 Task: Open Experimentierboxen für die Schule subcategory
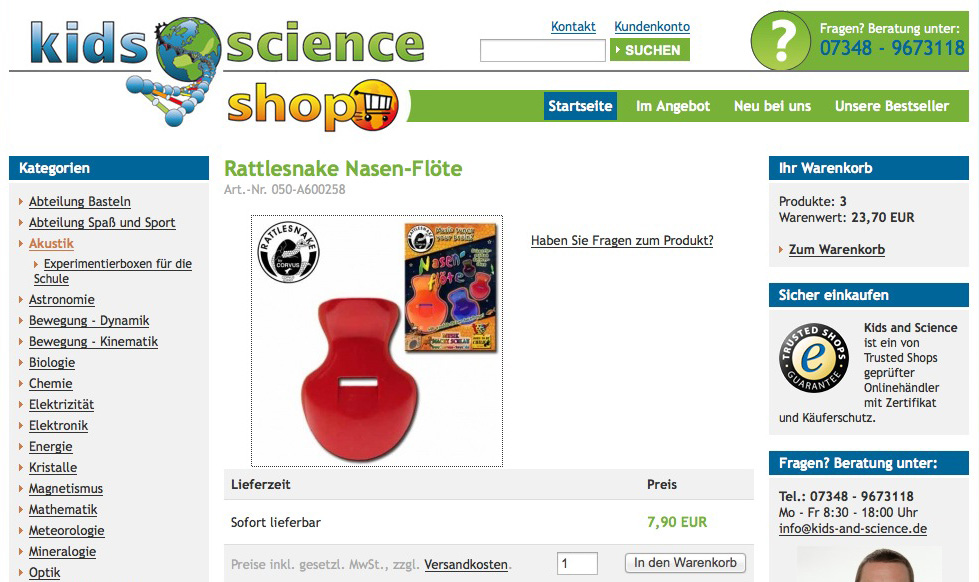coord(112,271)
